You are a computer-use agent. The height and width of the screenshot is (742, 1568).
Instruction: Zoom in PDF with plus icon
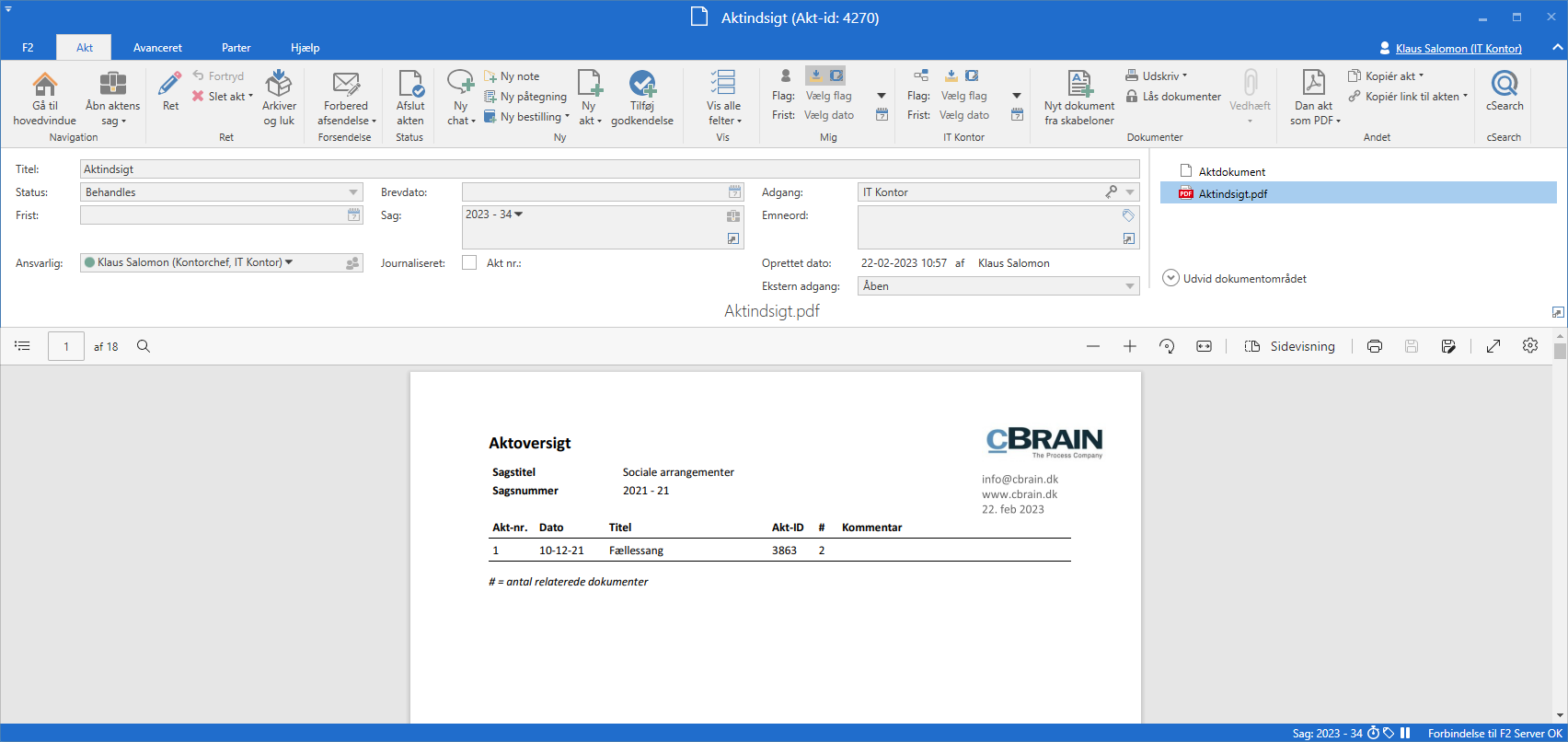tap(1130, 346)
